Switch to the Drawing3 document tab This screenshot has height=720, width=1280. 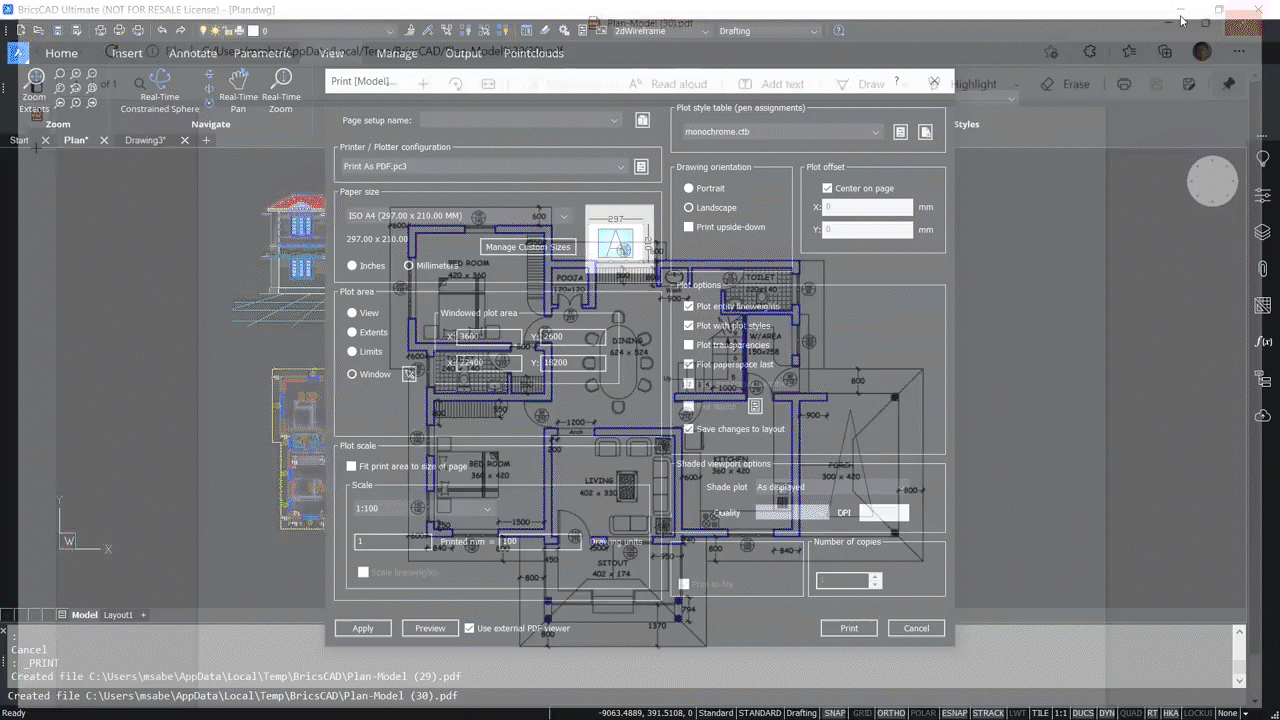(146, 141)
